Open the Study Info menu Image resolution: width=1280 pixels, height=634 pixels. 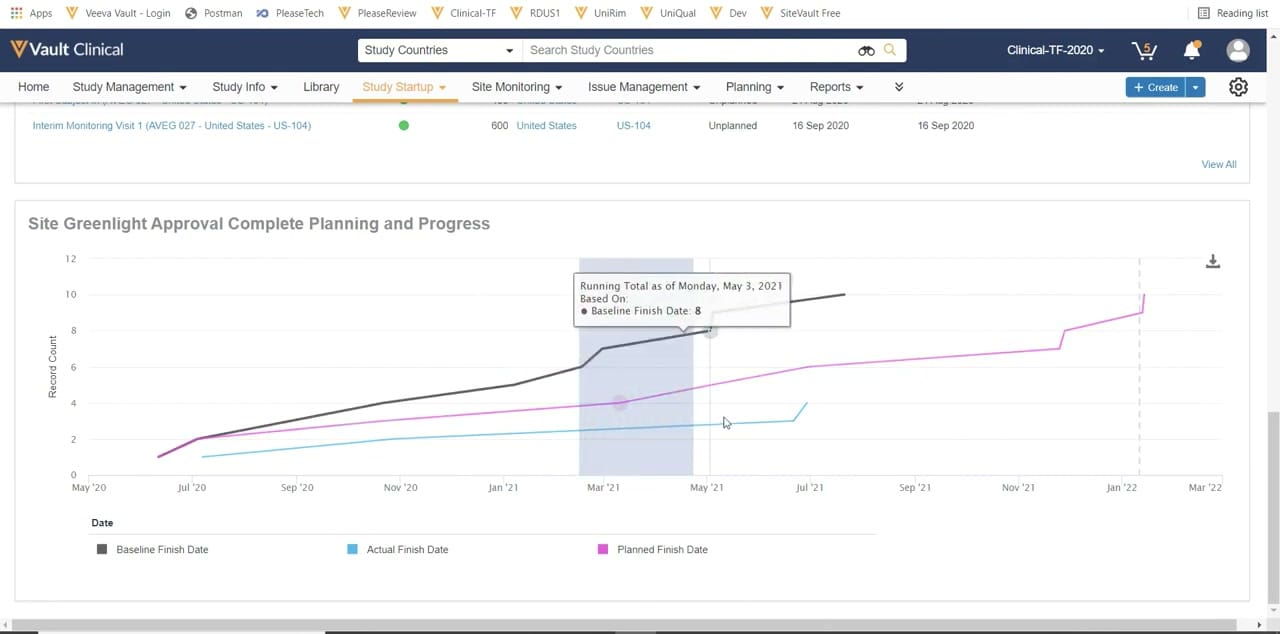point(245,87)
